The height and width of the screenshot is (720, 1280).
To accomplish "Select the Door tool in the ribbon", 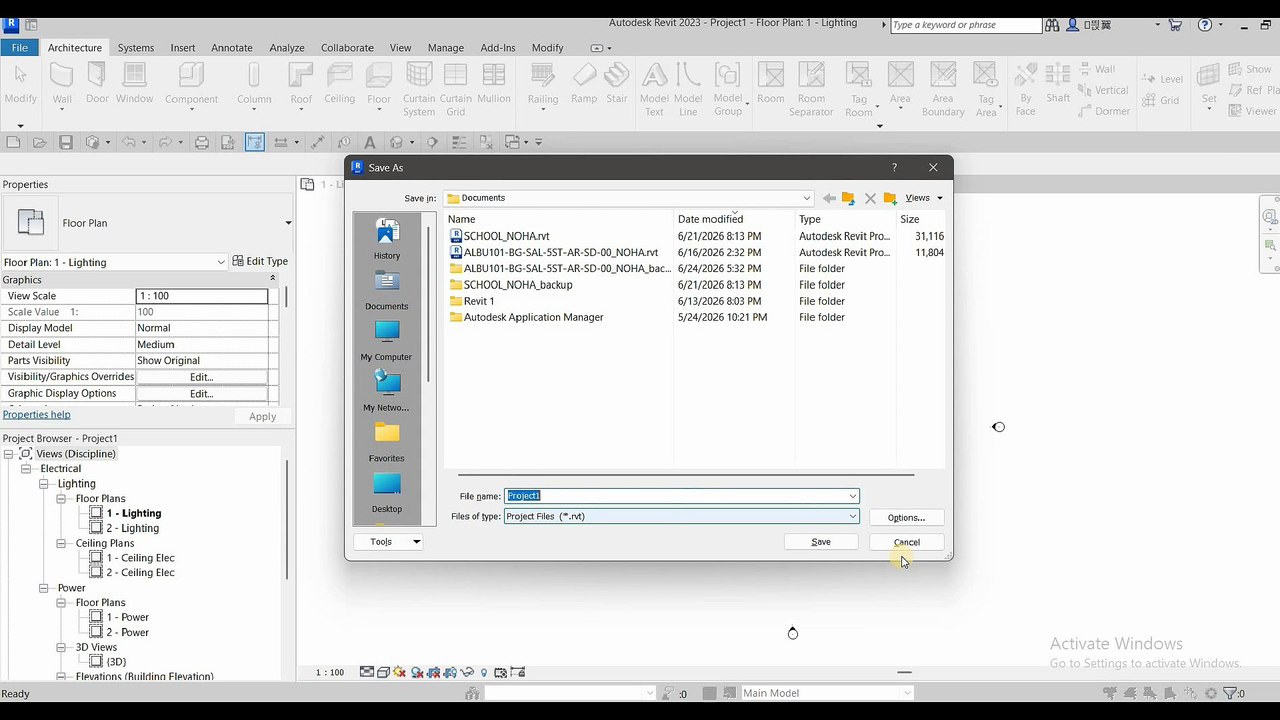I will [x=97, y=84].
